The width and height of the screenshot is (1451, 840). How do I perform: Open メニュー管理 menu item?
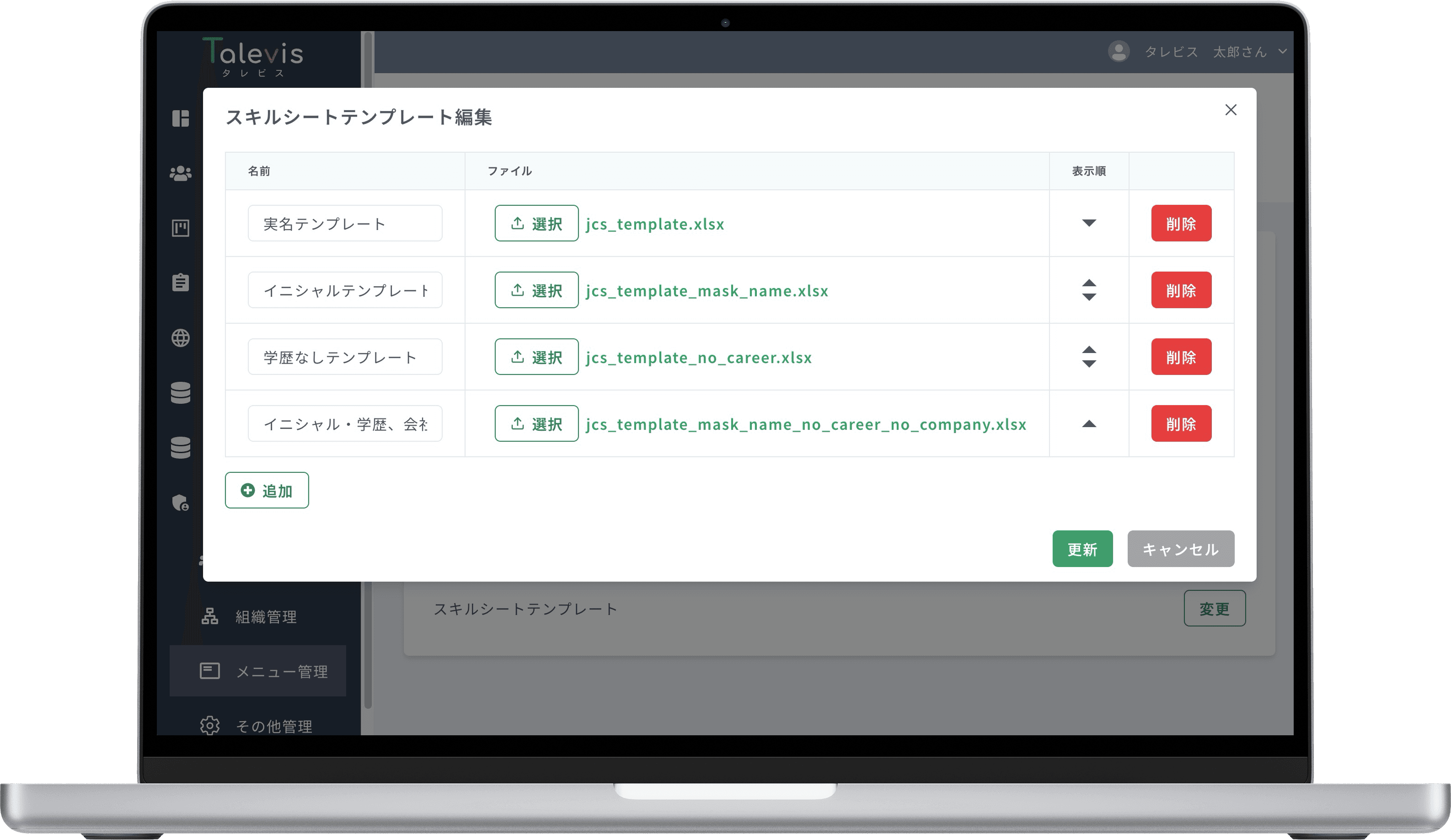click(x=257, y=671)
